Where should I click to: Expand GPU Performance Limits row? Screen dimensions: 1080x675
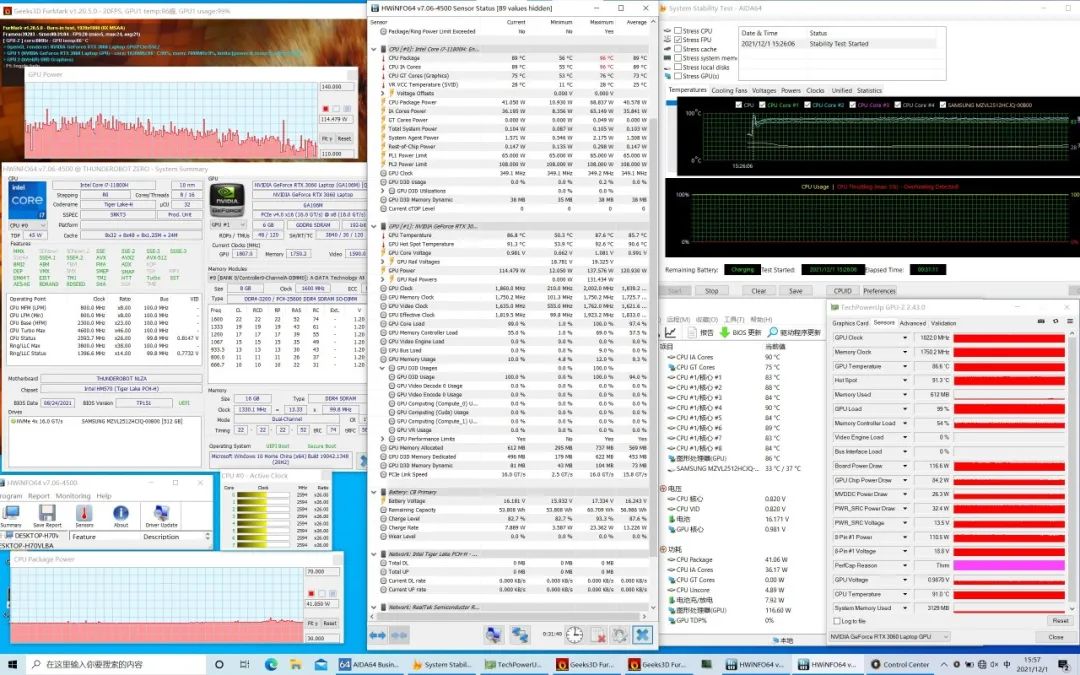coord(383,439)
